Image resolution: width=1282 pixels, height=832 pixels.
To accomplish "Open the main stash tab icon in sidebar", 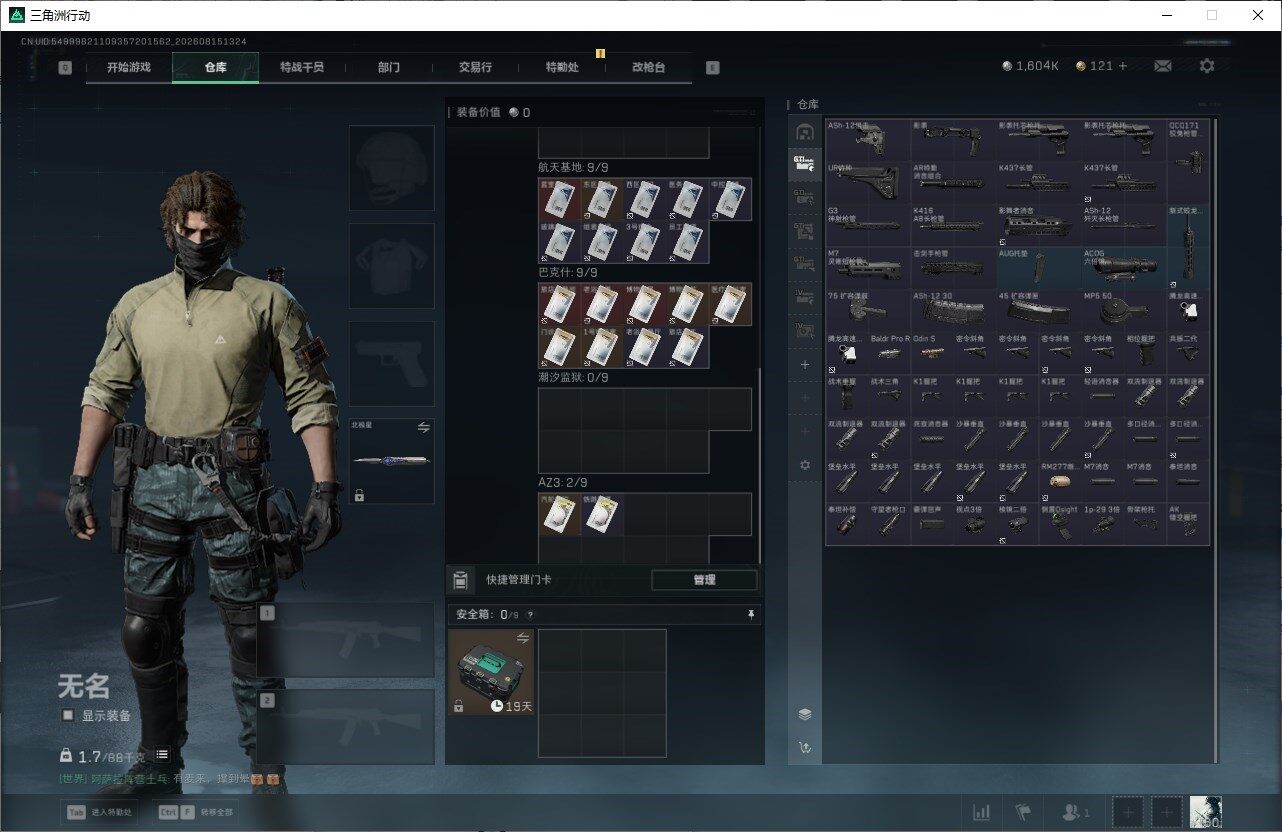I will click(x=805, y=132).
